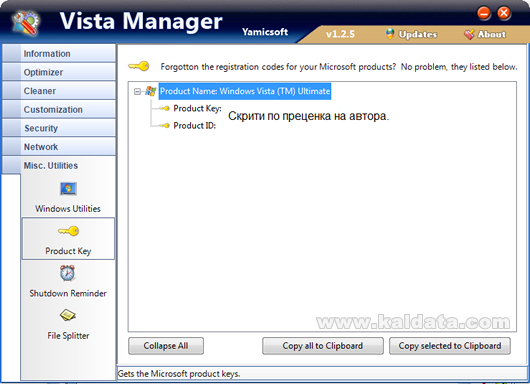
Task: Open the Updates link in header
Action: pyautogui.click(x=418, y=34)
